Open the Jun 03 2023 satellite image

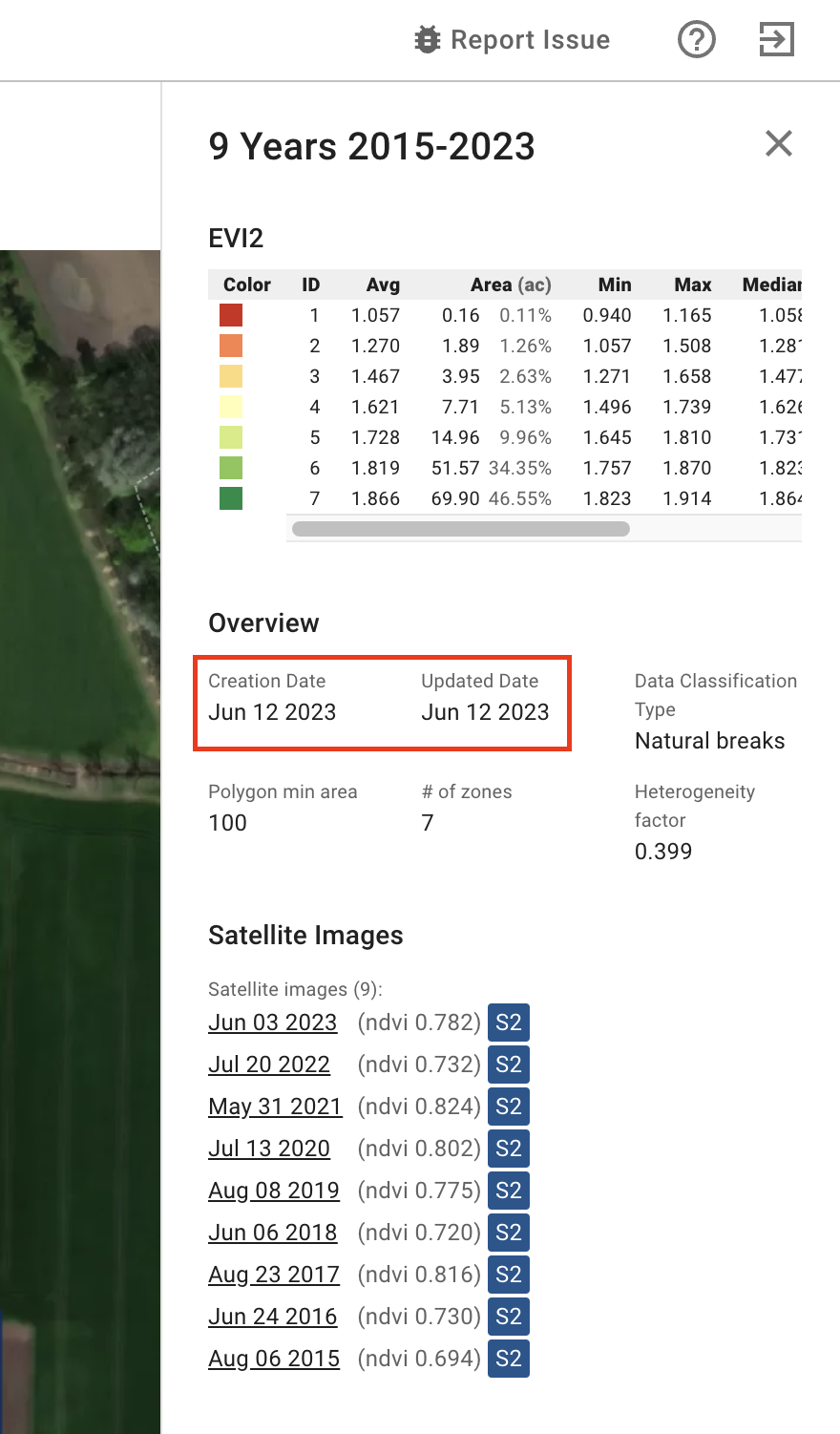pos(272,1023)
